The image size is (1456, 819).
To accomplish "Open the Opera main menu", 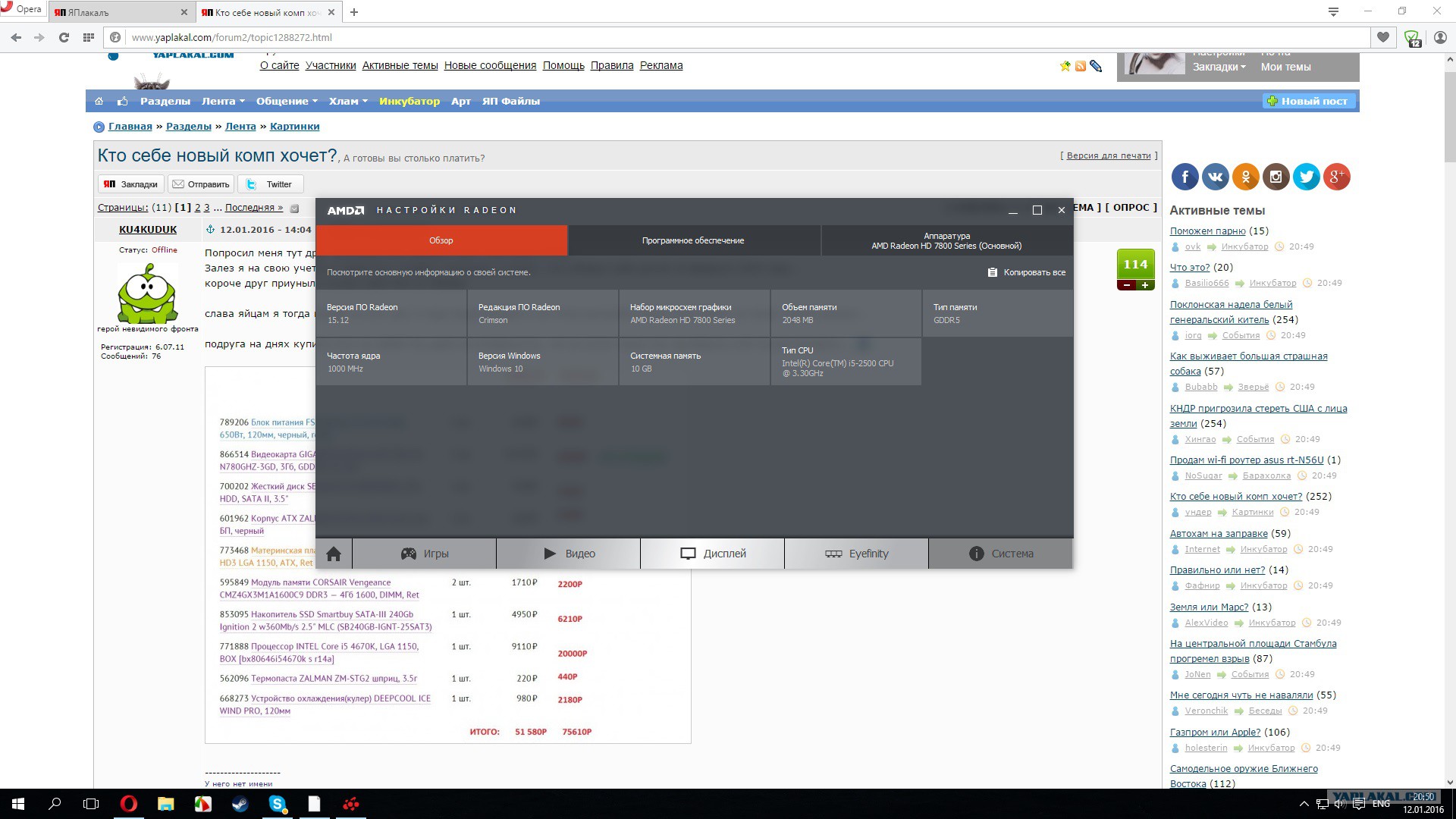I will pyautogui.click(x=23, y=10).
